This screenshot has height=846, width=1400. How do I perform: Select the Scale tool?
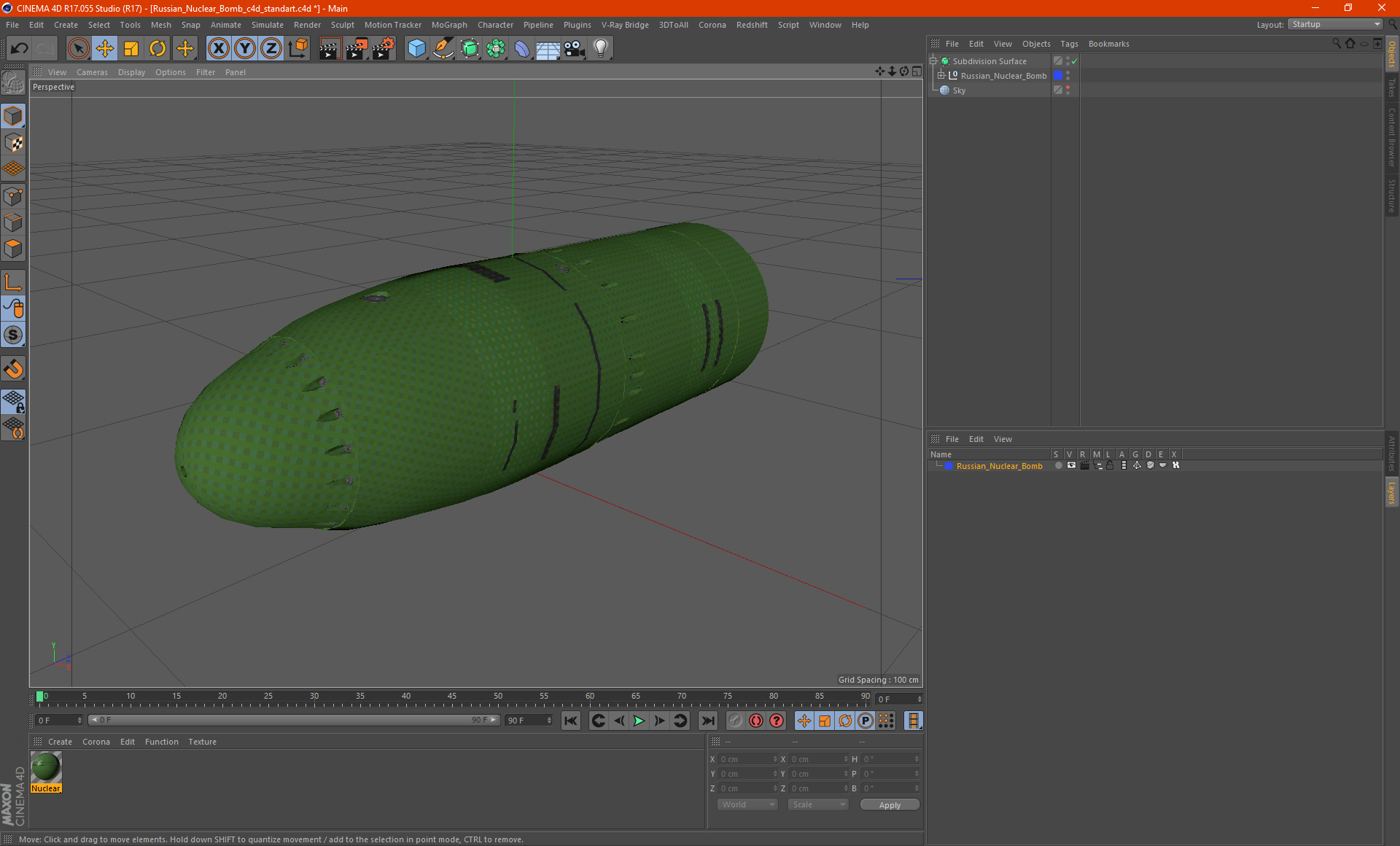click(x=131, y=49)
